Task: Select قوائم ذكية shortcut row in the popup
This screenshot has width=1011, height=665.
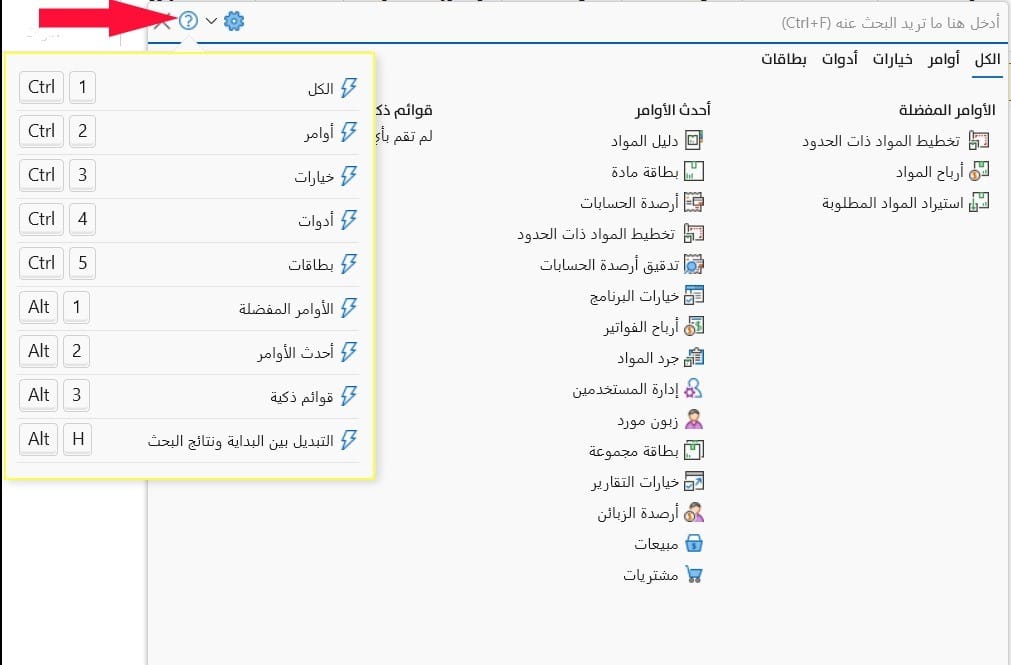Action: coord(188,395)
